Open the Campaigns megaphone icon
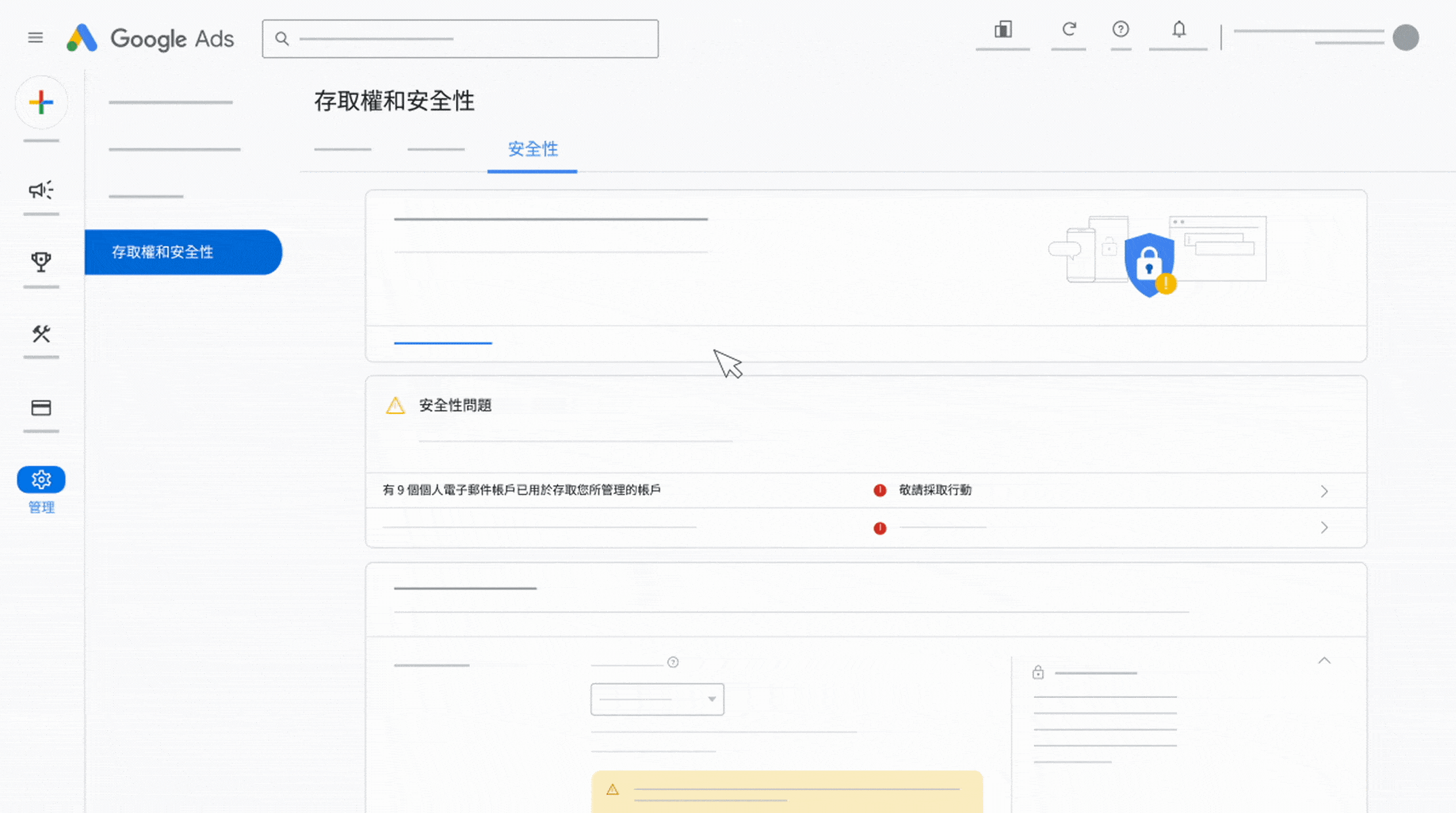Viewport: 1456px width, 813px height. coord(41,190)
